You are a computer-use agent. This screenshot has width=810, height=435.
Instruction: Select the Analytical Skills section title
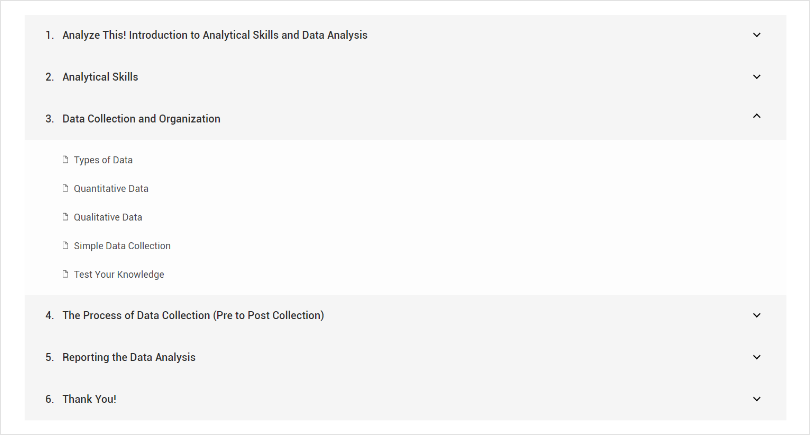click(x=100, y=77)
